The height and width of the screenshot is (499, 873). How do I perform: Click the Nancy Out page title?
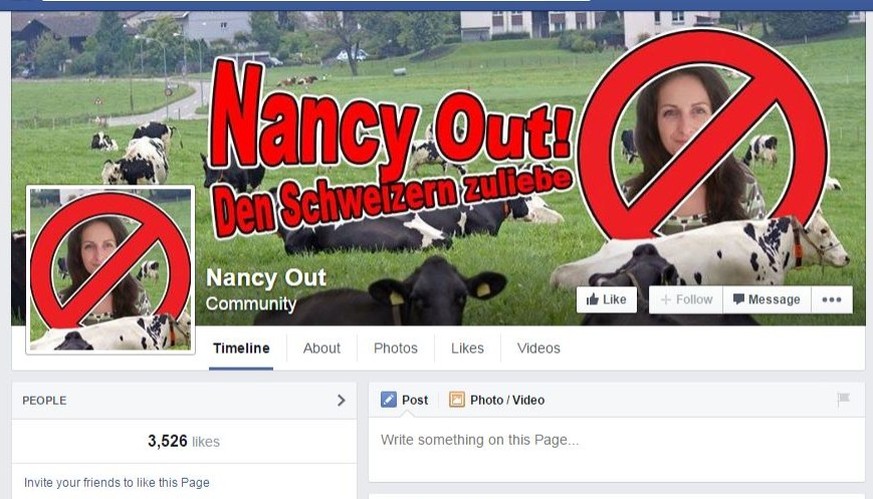(266, 277)
